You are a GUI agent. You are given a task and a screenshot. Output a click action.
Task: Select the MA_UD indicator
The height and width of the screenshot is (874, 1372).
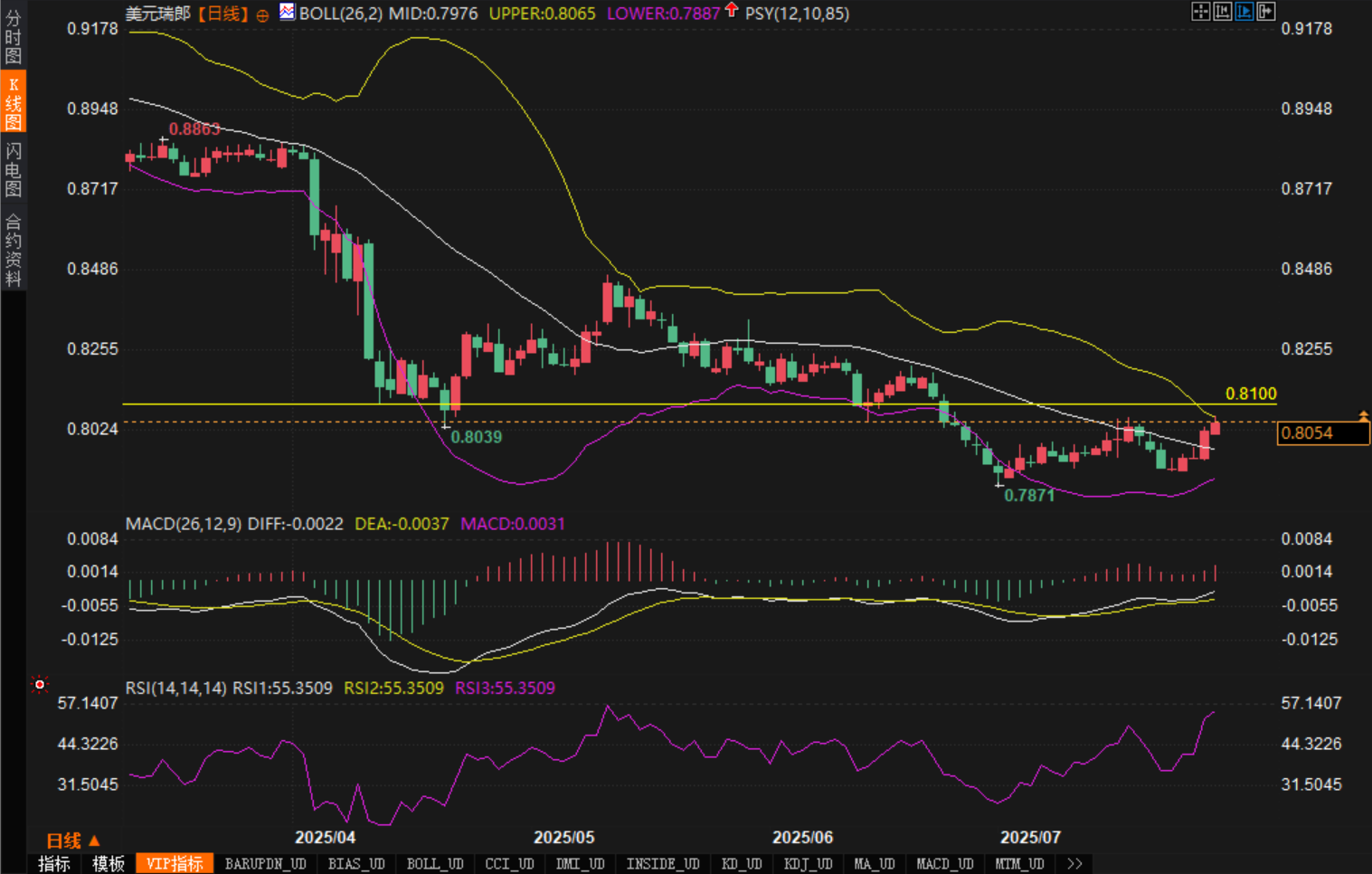click(875, 864)
